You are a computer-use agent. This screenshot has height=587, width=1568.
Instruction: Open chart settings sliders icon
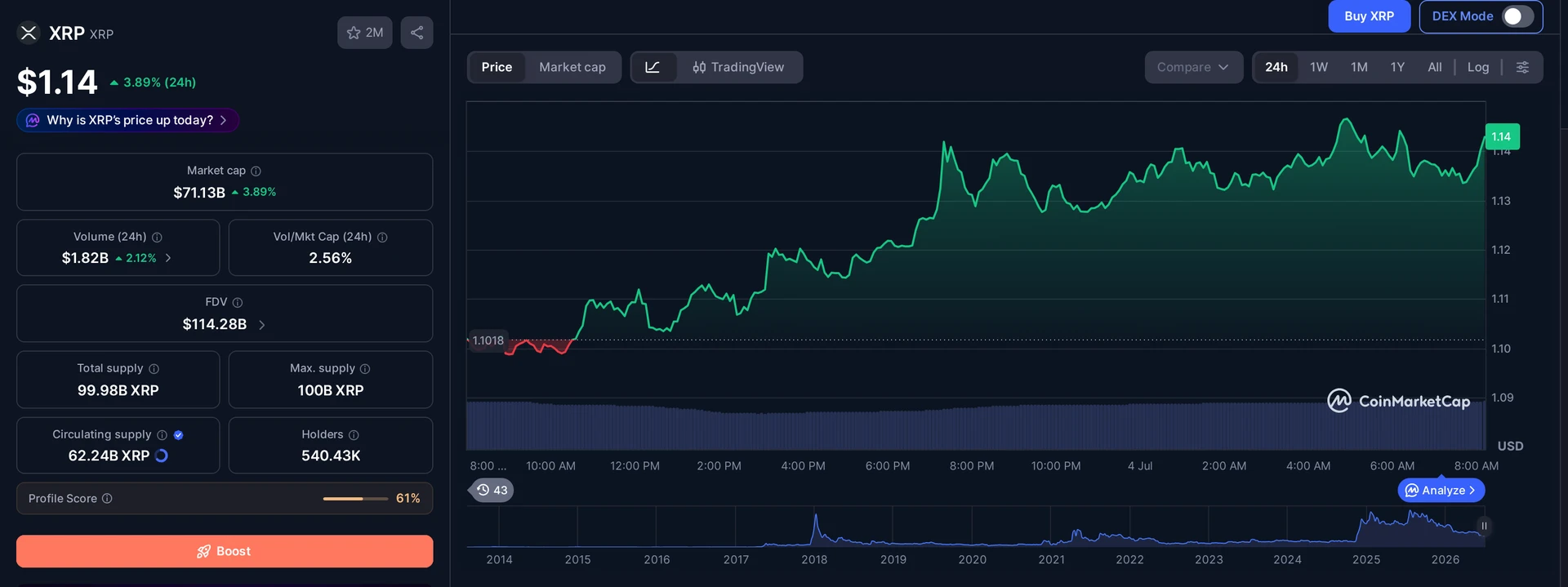click(x=1522, y=67)
